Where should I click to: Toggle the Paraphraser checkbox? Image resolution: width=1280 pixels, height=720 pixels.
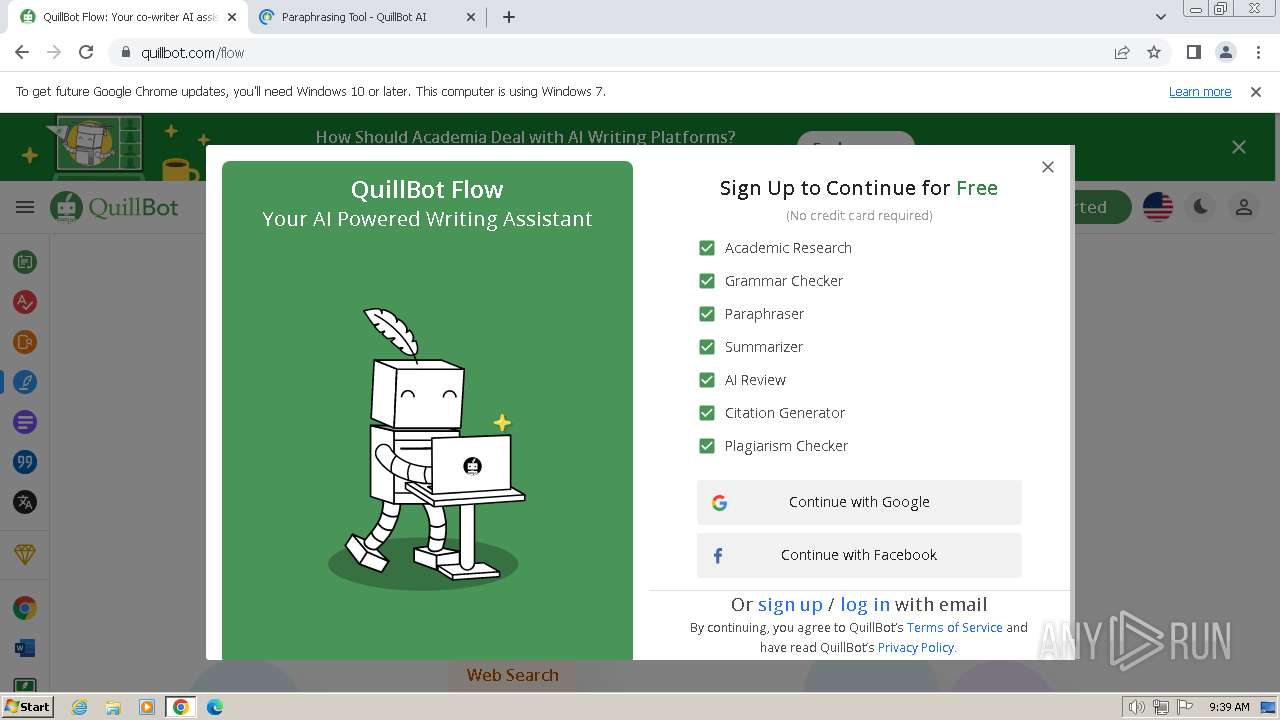707,314
